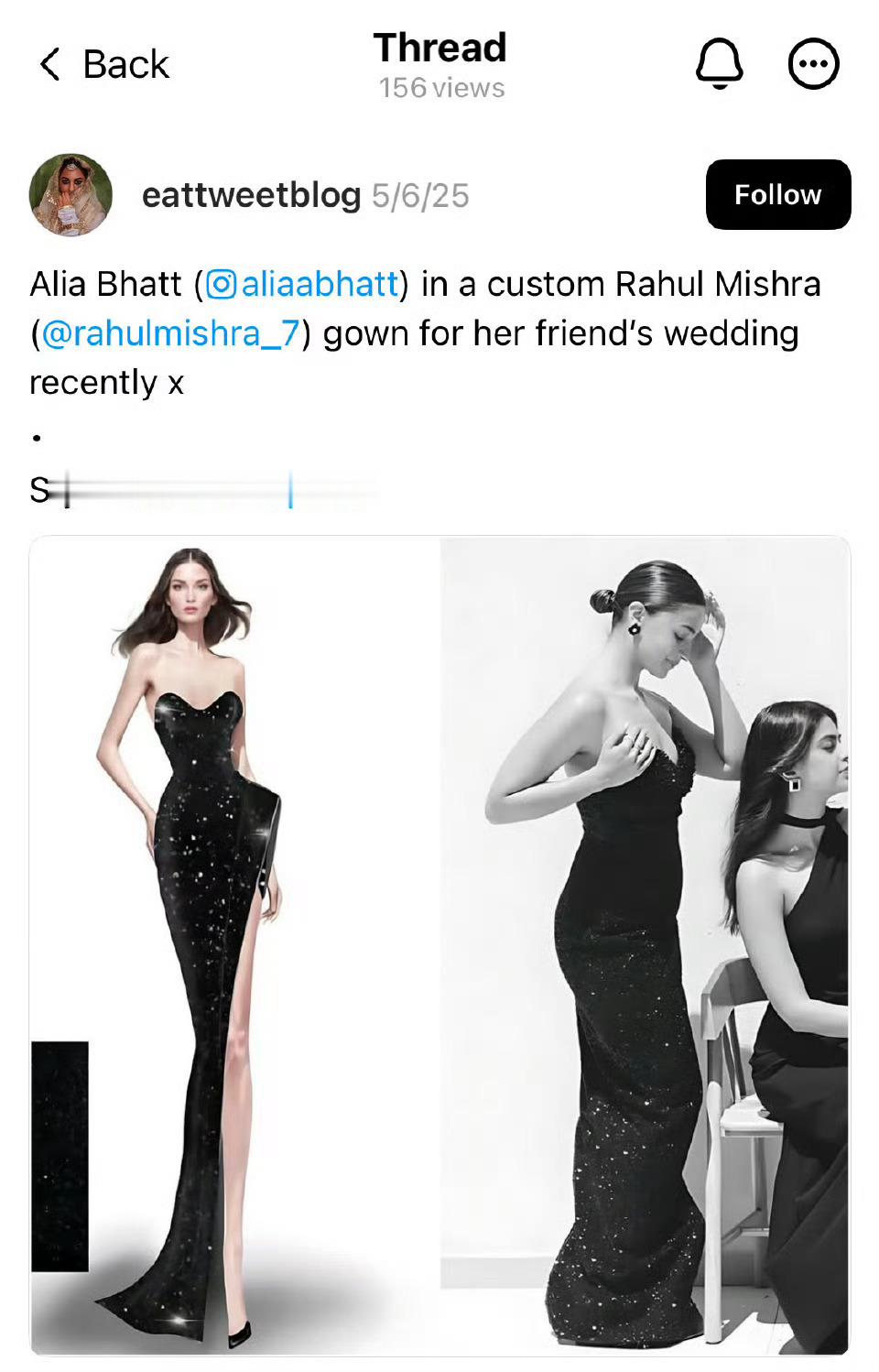Tap the blue cursor marker in blurred line
The width and height of the screenshot is (879, 1372).
point(290,491)
